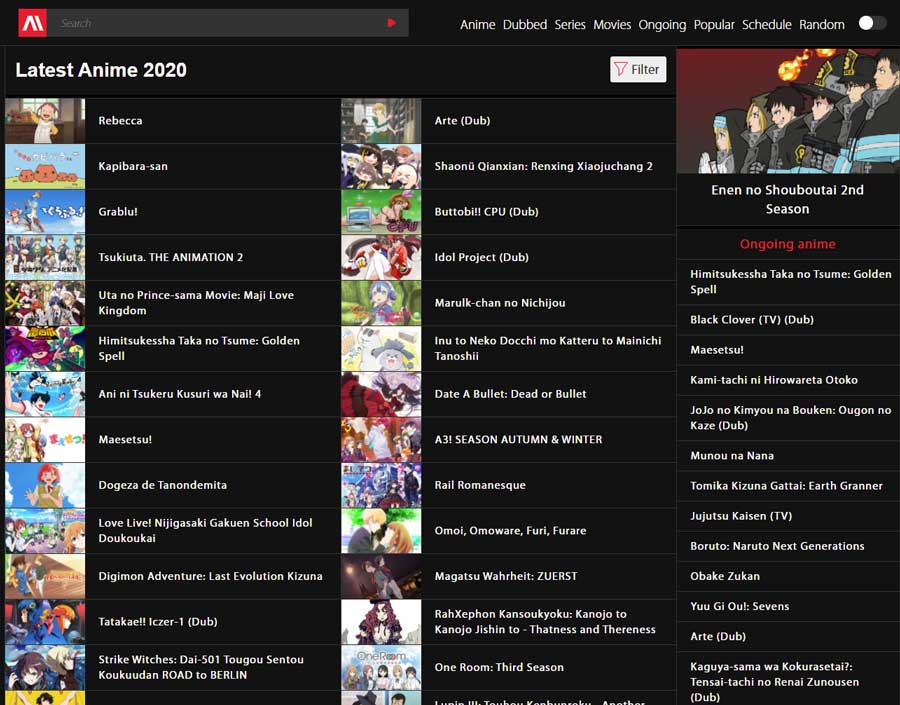Open Tsukiuta. THE ANIMATION 2
Viewport: 900px width, 705px height.
170,257
